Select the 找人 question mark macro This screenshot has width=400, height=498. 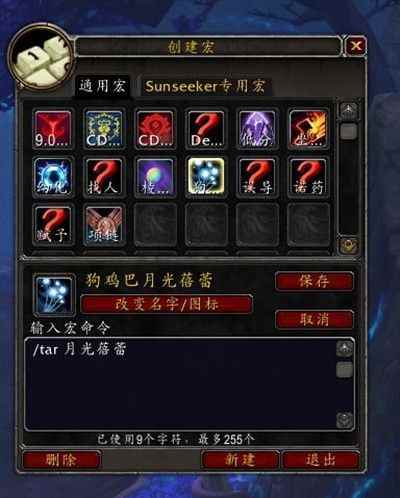click(x=104, y=177)
